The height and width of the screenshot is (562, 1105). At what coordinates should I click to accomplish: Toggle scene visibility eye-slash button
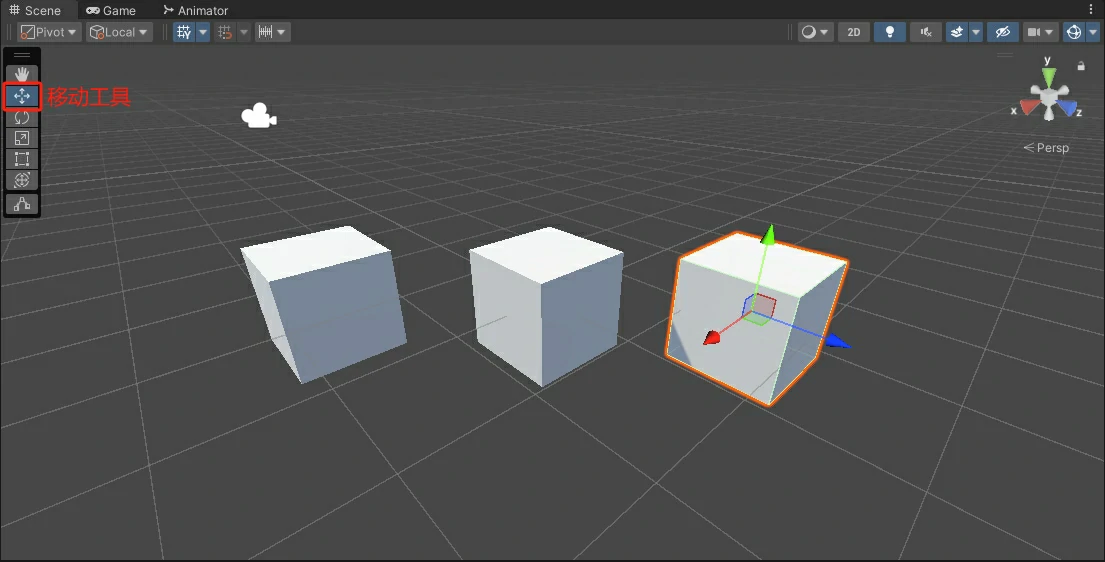tap(1002, 32)
